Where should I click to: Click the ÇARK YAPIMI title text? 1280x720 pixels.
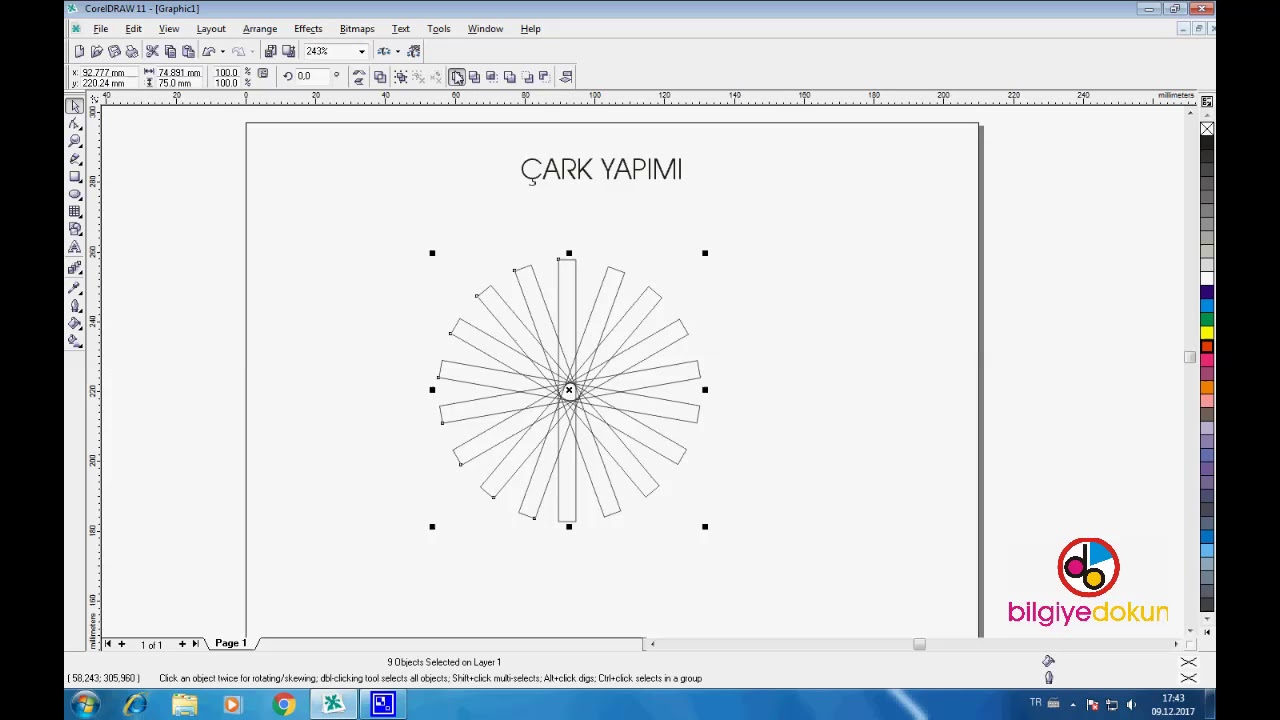click(601, 169)
